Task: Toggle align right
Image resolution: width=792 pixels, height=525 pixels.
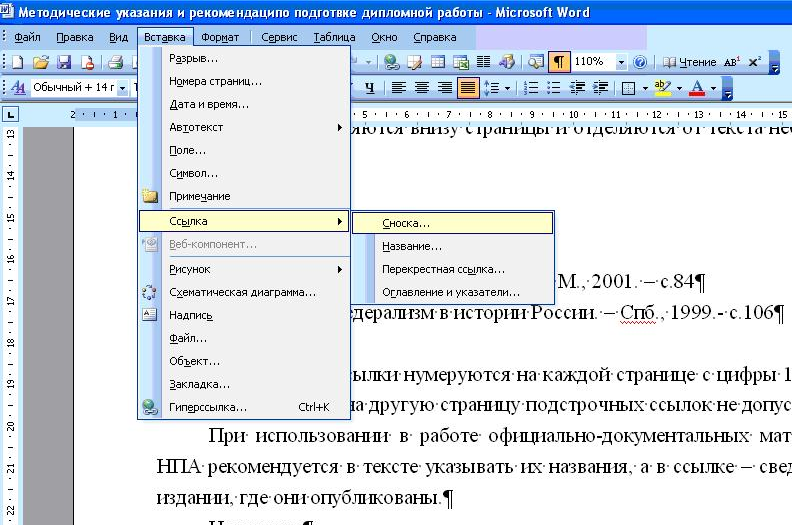Action: point(445,88)
